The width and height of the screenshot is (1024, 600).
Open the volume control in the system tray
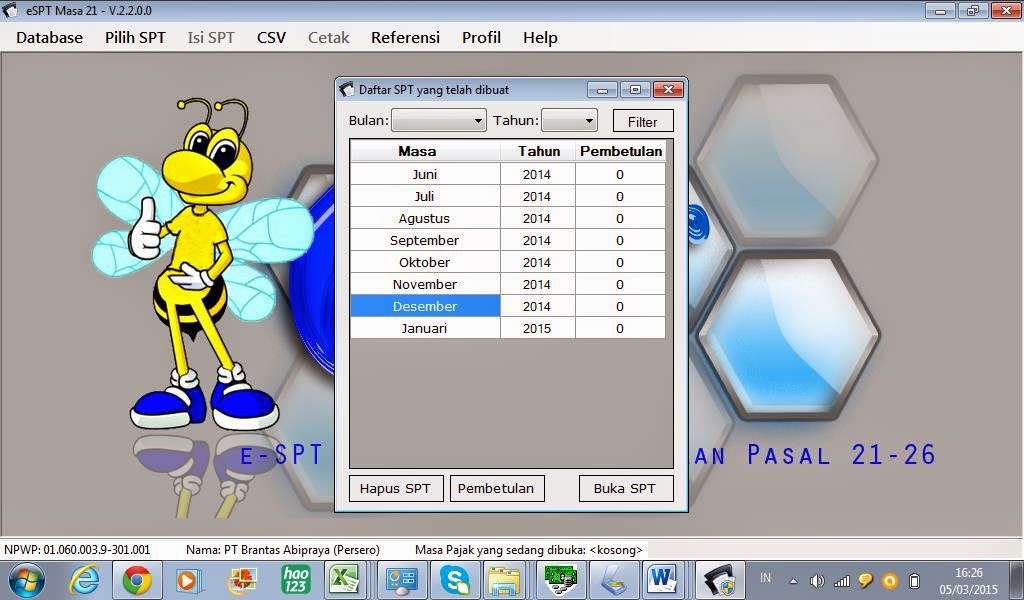click(x=817, y=579)
